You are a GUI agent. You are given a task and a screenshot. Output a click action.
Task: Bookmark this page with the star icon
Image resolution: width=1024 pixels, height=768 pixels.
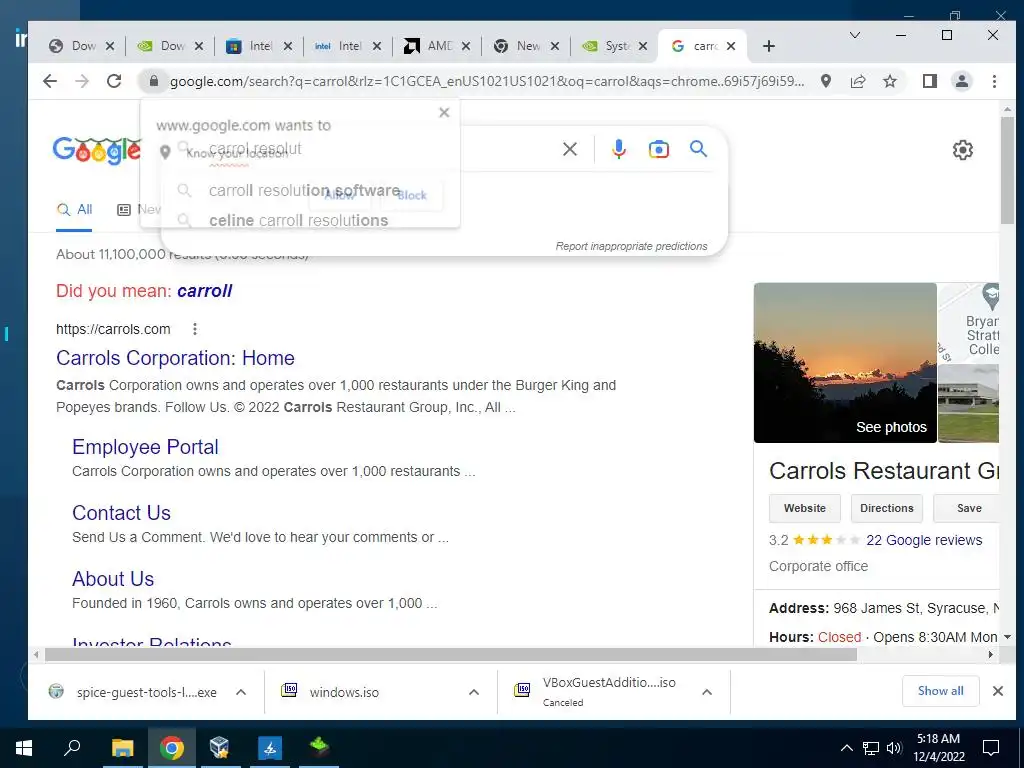889,81
